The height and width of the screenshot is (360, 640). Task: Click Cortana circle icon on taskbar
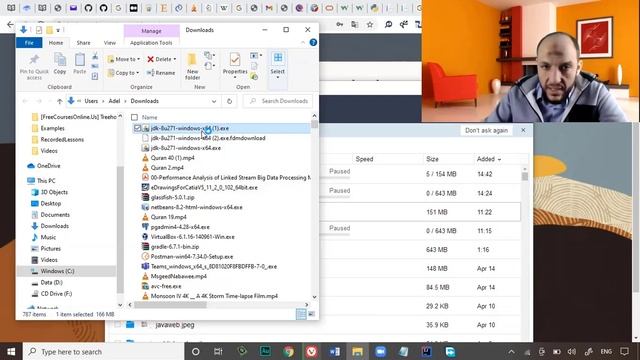pos(196,351)
